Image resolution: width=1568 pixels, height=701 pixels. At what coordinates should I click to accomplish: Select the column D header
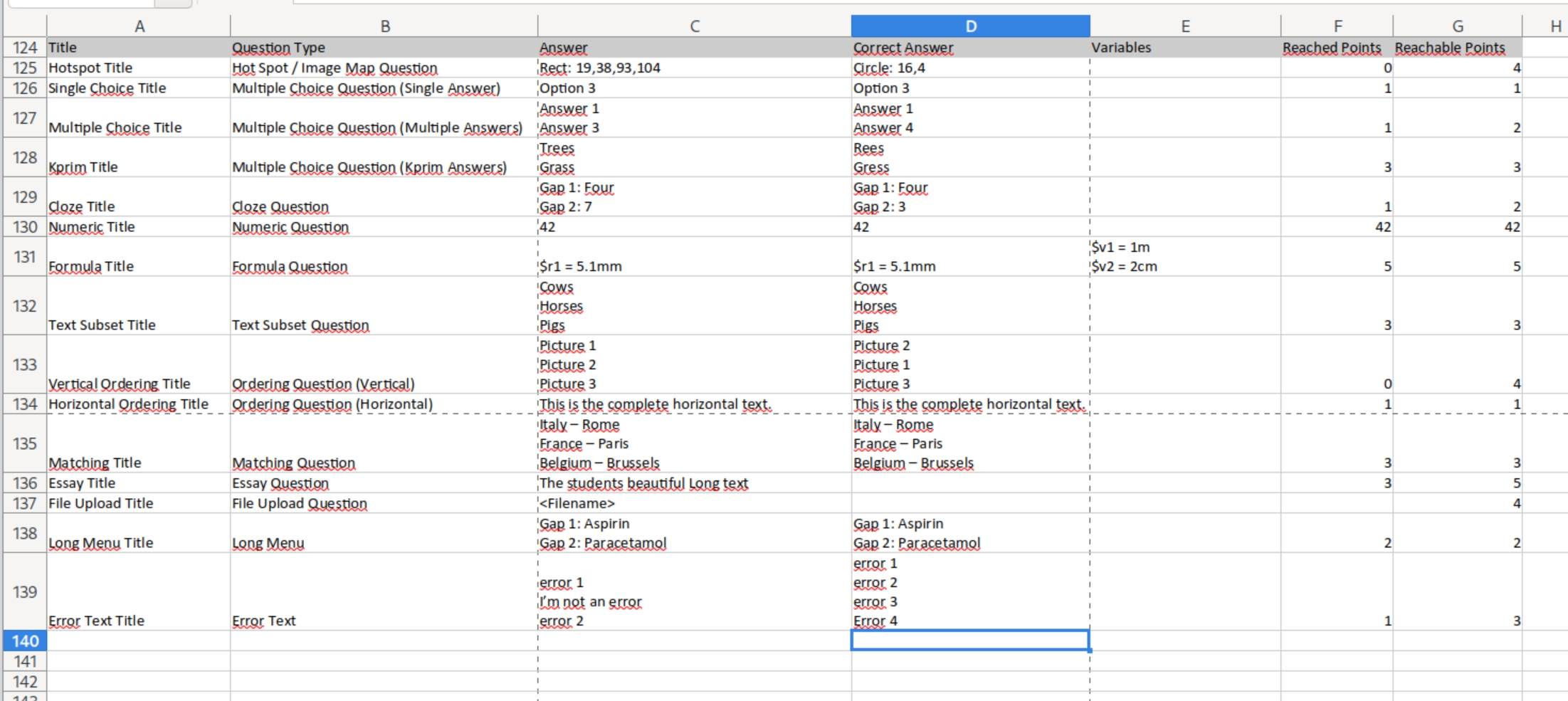[x=971, y=26]
